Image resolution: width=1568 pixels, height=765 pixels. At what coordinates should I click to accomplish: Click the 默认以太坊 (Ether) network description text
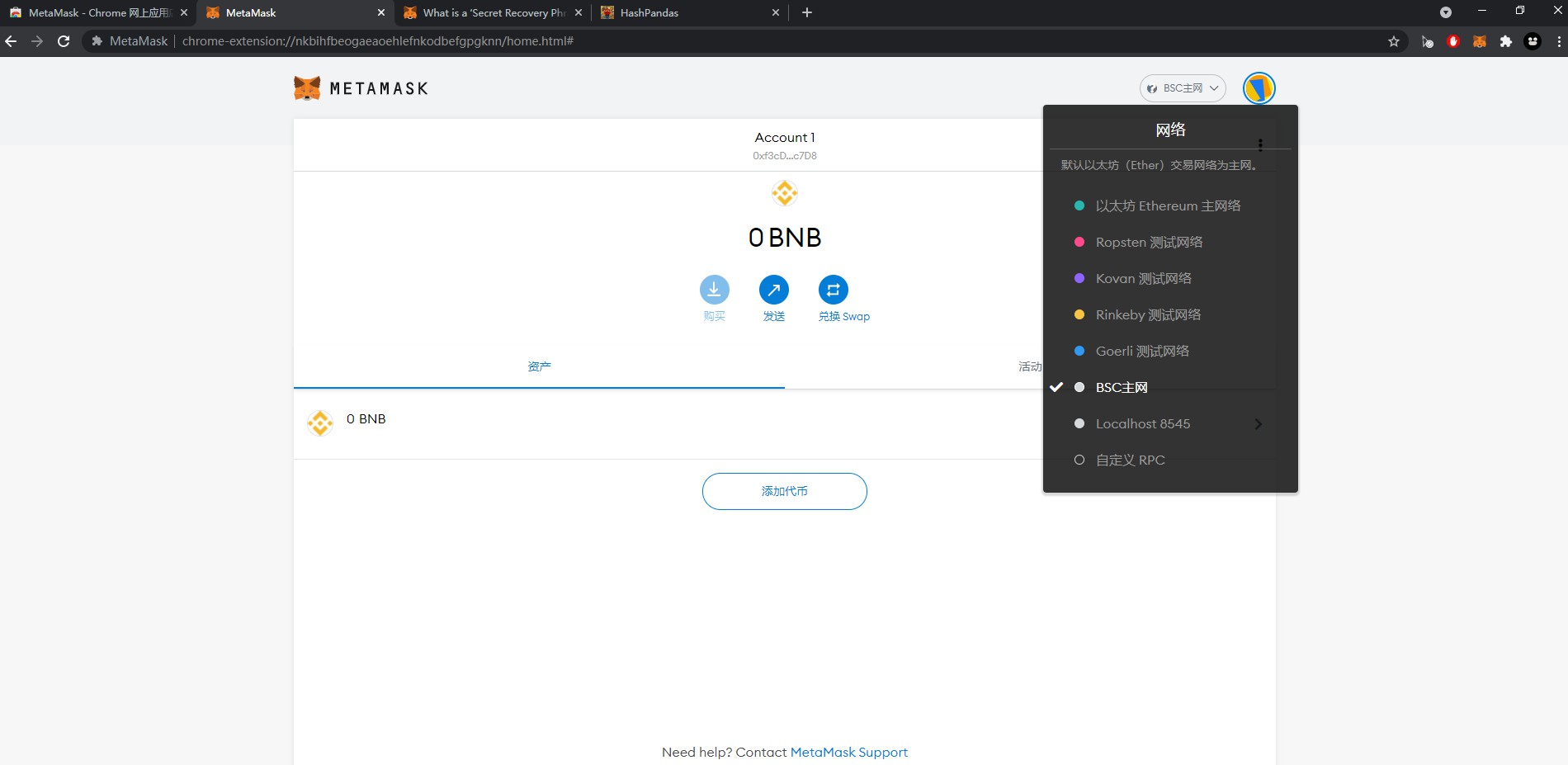click(x=1159, y=165)
